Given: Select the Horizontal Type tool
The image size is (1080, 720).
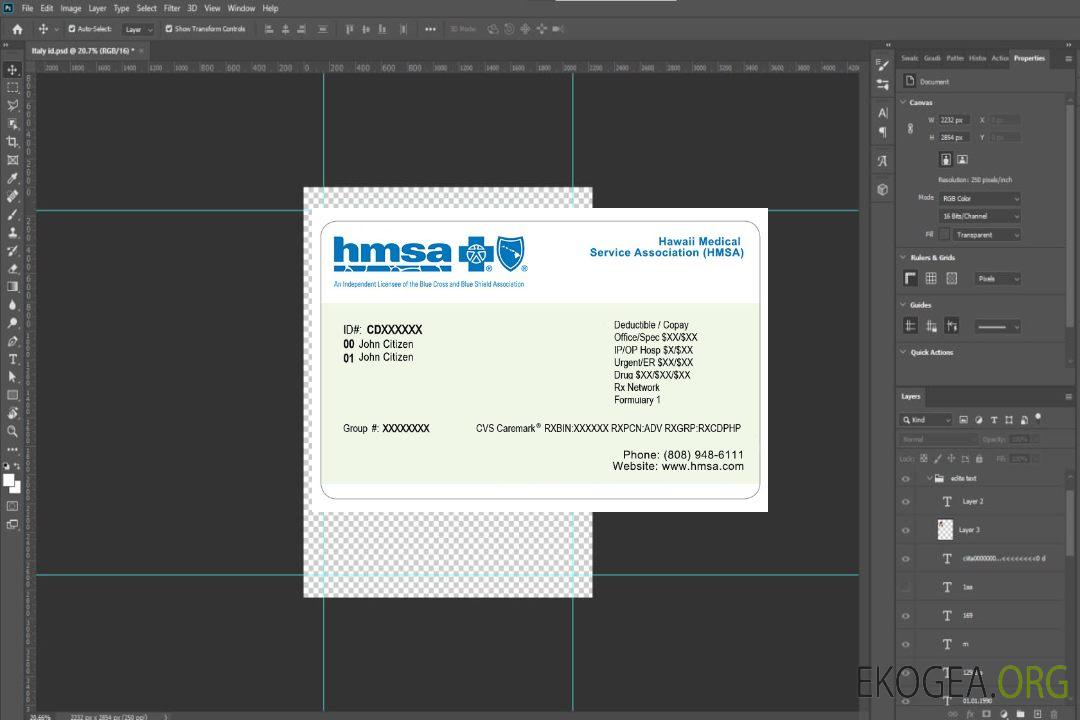Looking at the screenshot, I should (x=12, y=359).
